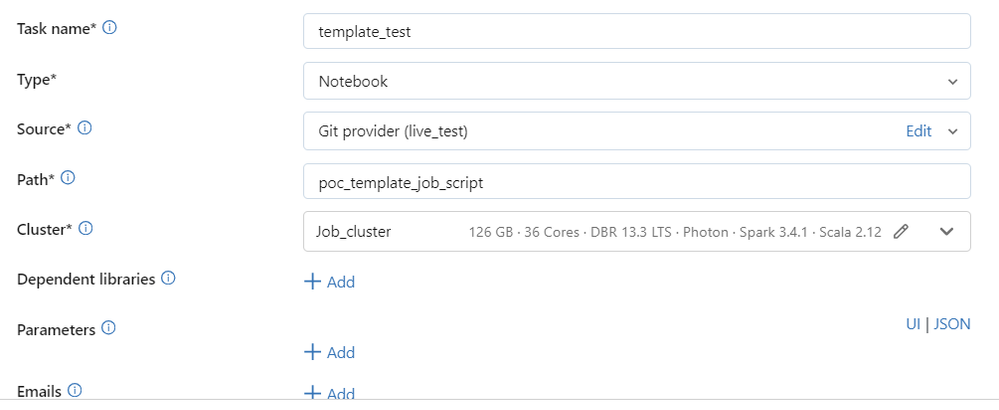999x410 pixels.
Task: Edit Job_cluster using the pencil icon
Action: point(901,232)
